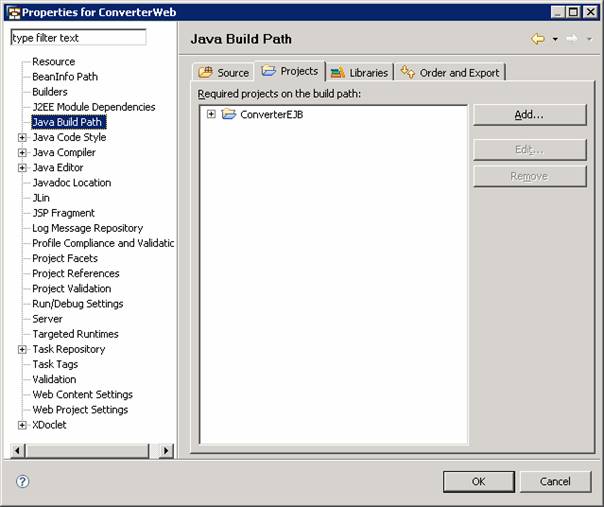Click the forward navigation arrow icon

[x=571, y=39]
